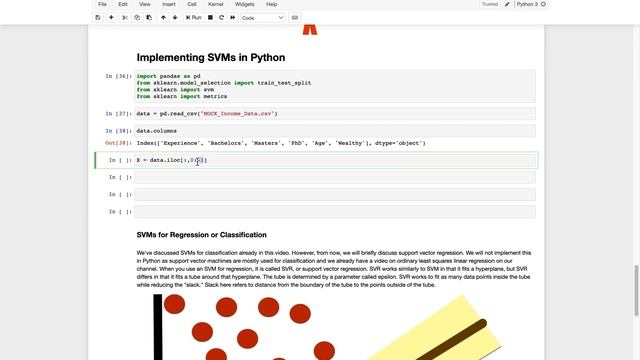Insert a new cell with the plus icon
This screenshot has height=360, width=640.
pos(111,18)
